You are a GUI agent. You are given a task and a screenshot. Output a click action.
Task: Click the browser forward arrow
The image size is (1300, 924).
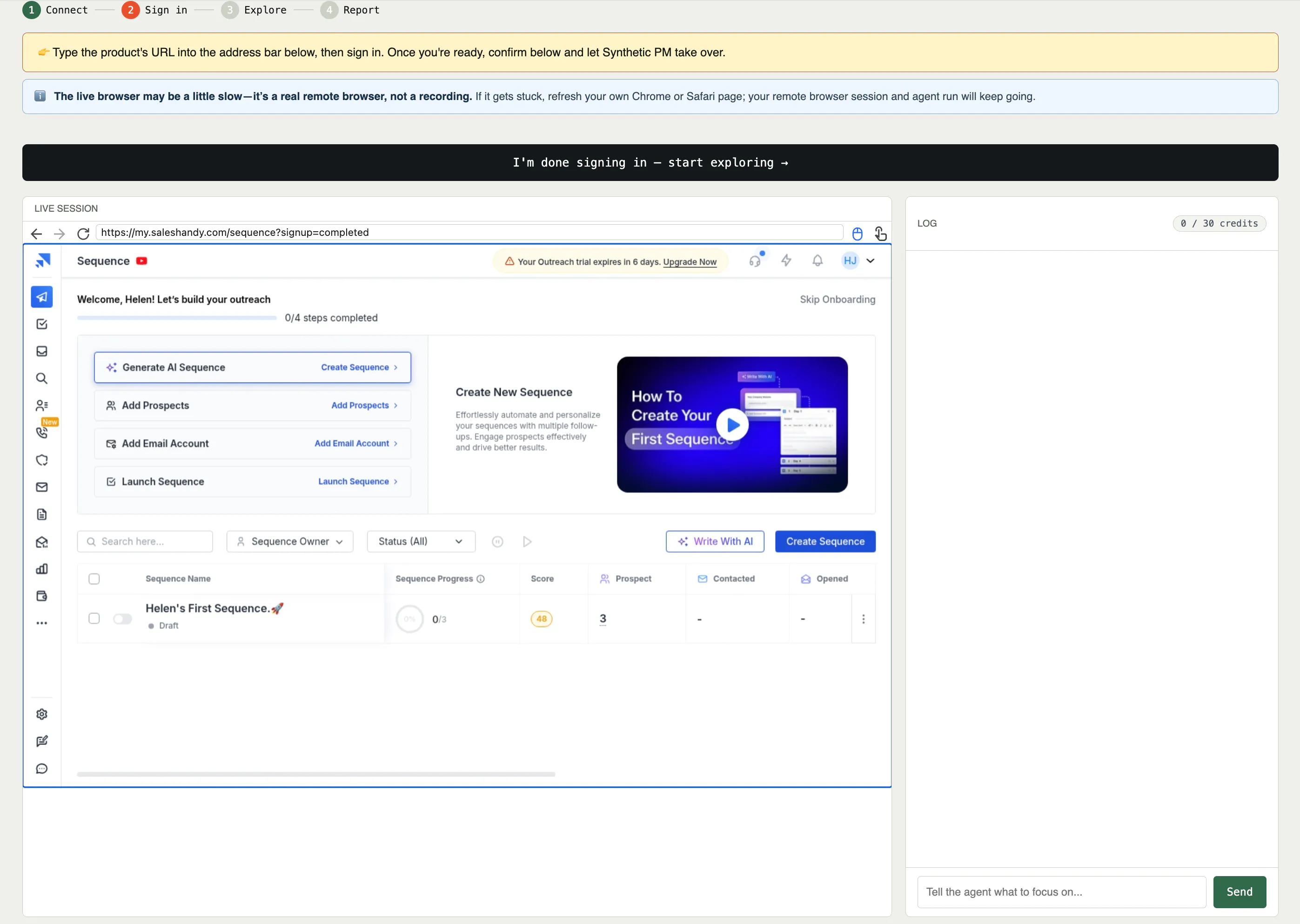pos(59,233)
